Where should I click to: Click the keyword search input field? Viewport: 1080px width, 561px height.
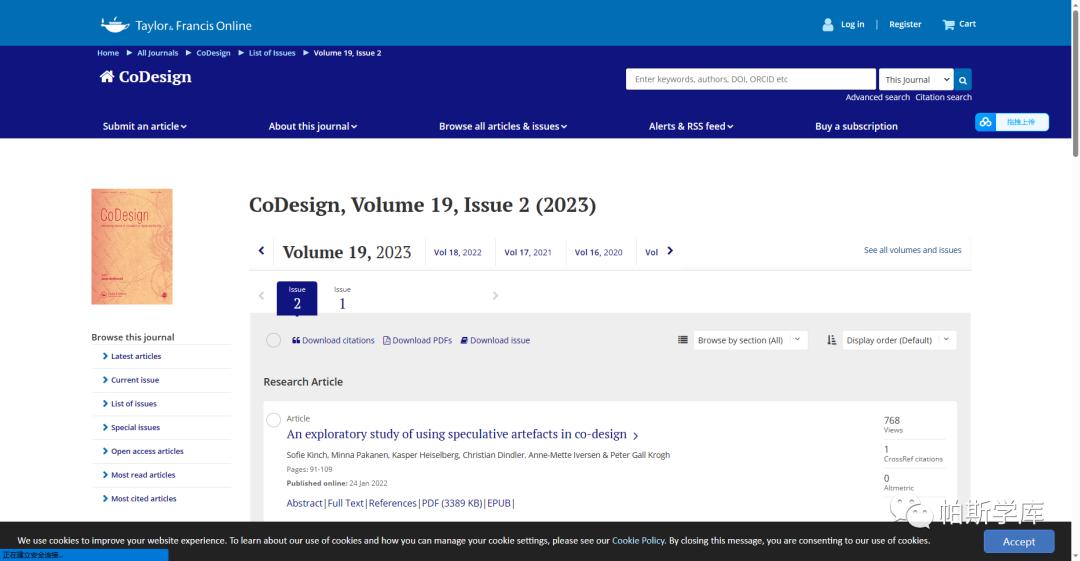point(751,79)
